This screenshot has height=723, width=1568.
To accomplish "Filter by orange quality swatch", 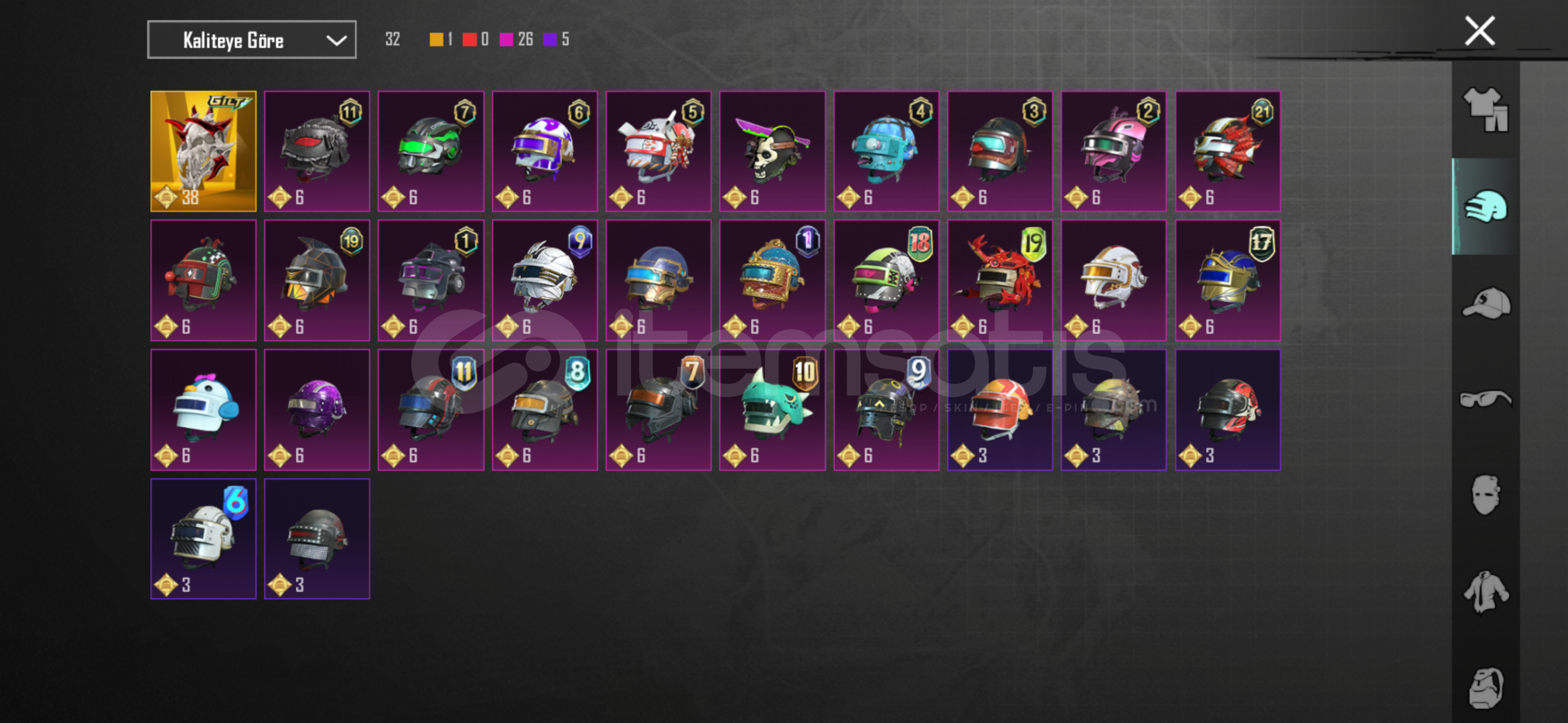I will click(x=436, y=39).
